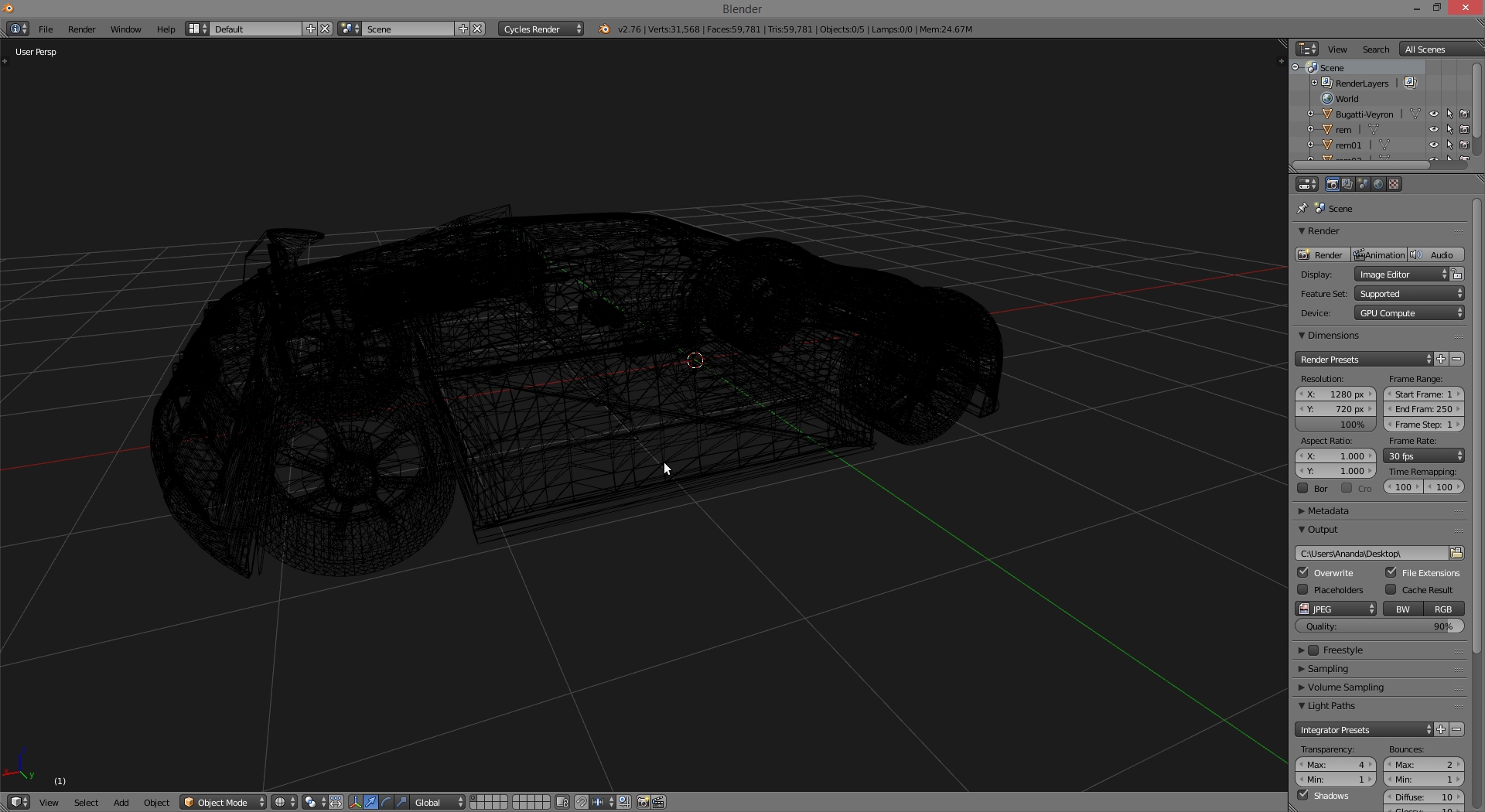
Task: Expand the Bugatti-Veyron tree item
Action: [1311, 114]
